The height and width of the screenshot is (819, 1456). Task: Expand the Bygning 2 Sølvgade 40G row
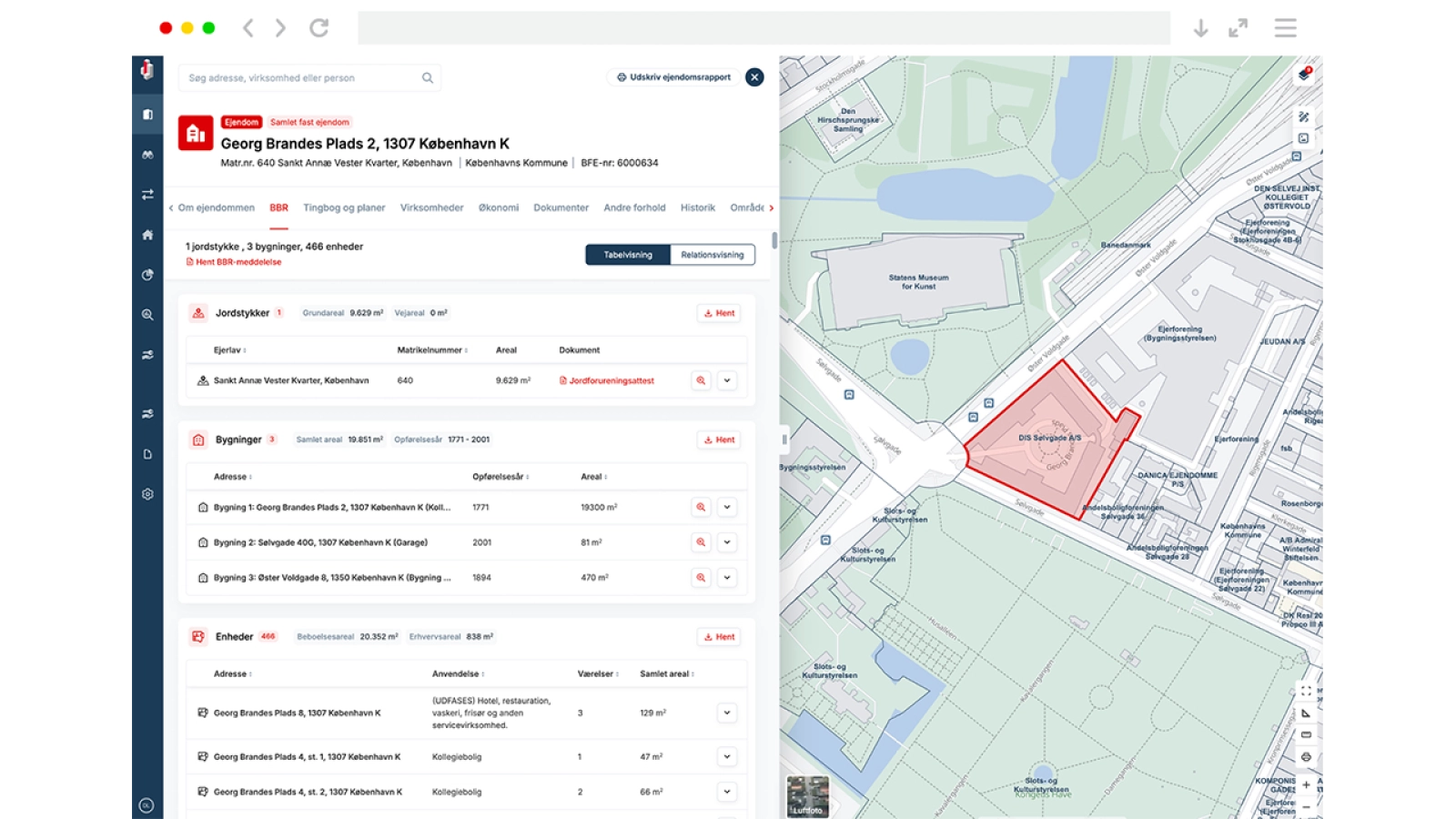tap(727, 542)
